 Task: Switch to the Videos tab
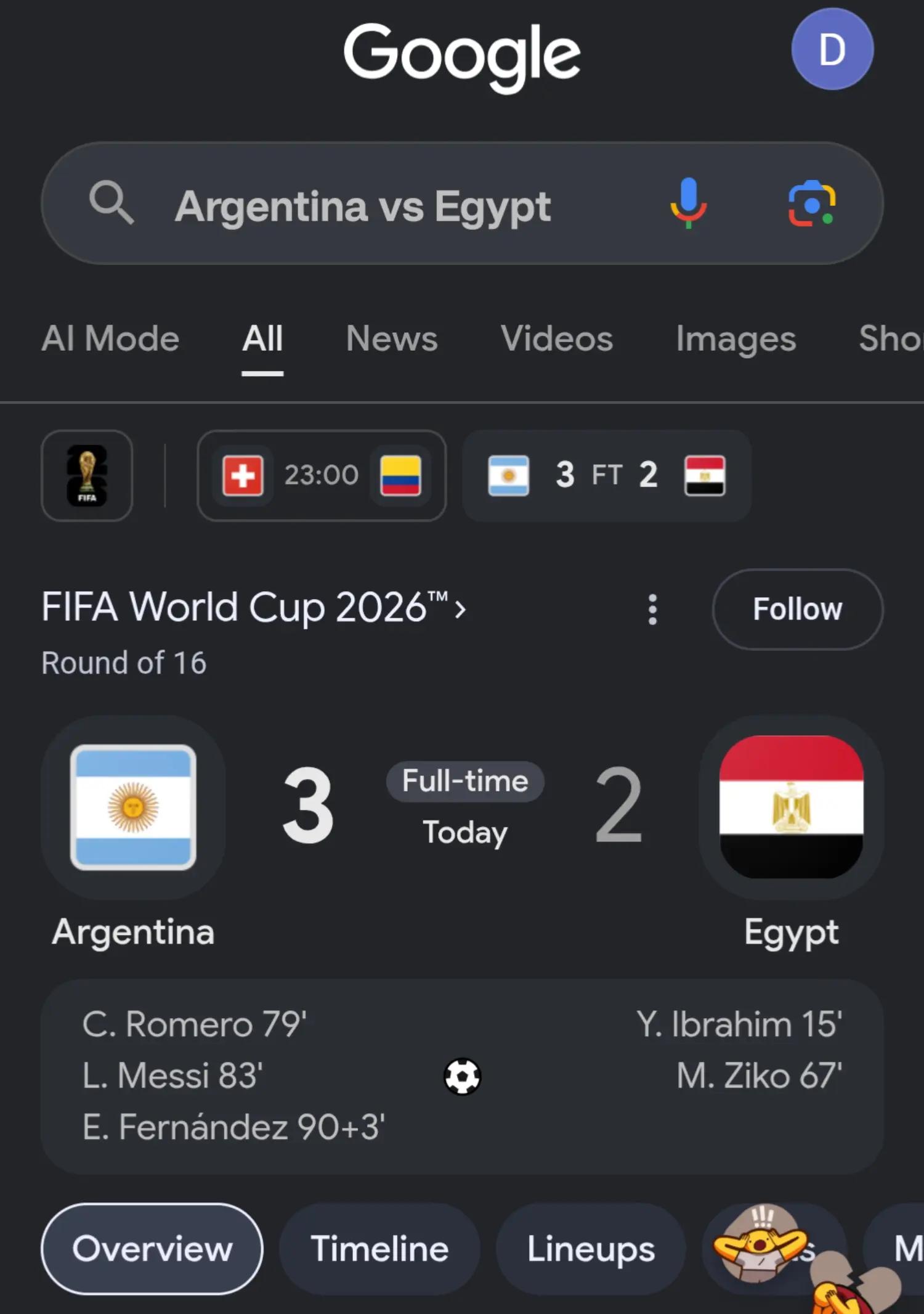[x=557, y=339]
